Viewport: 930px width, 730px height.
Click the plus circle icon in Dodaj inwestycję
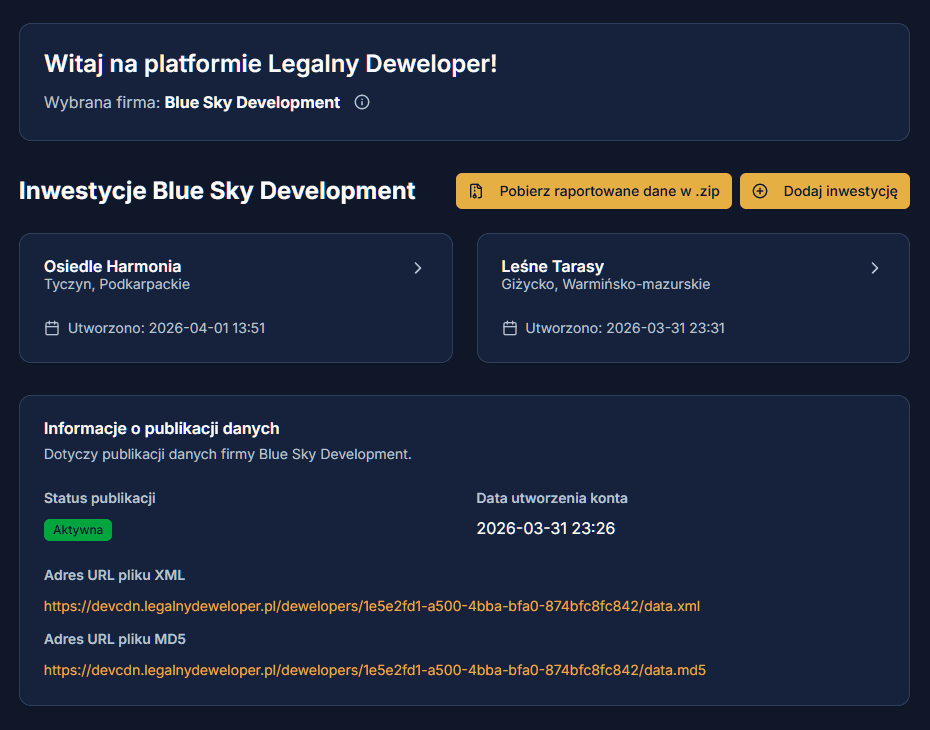(760, 191)
